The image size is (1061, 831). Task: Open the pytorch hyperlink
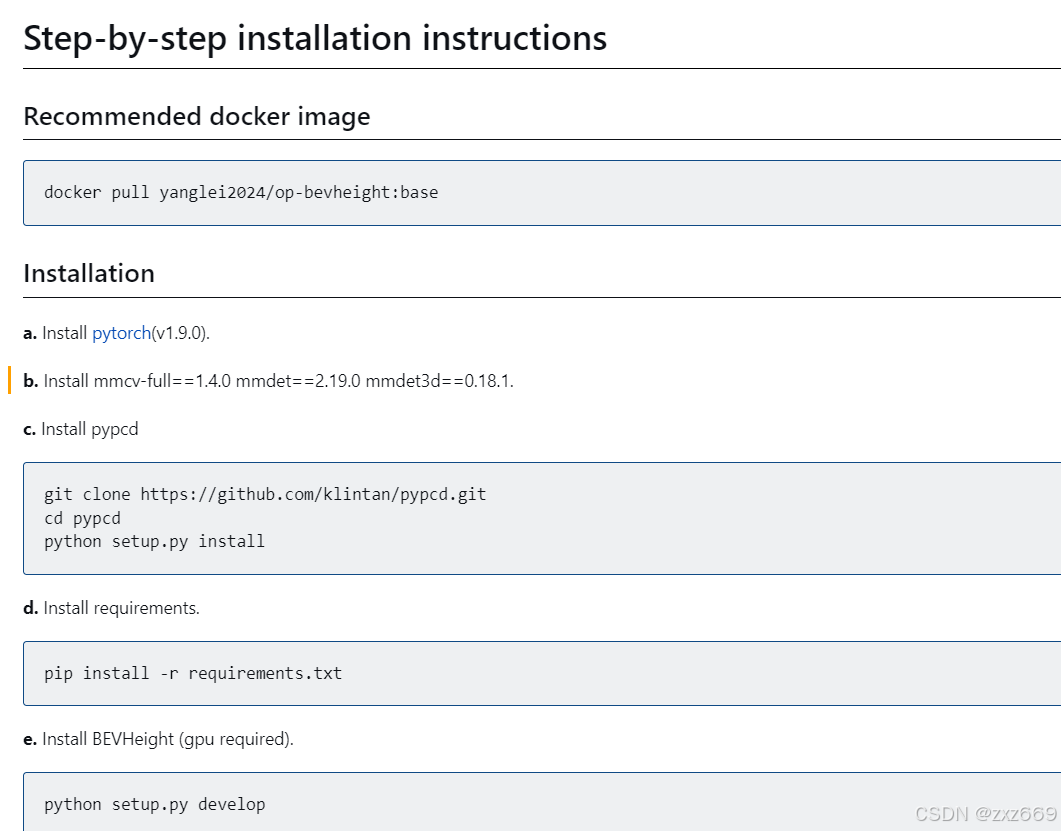click(121, 333)
